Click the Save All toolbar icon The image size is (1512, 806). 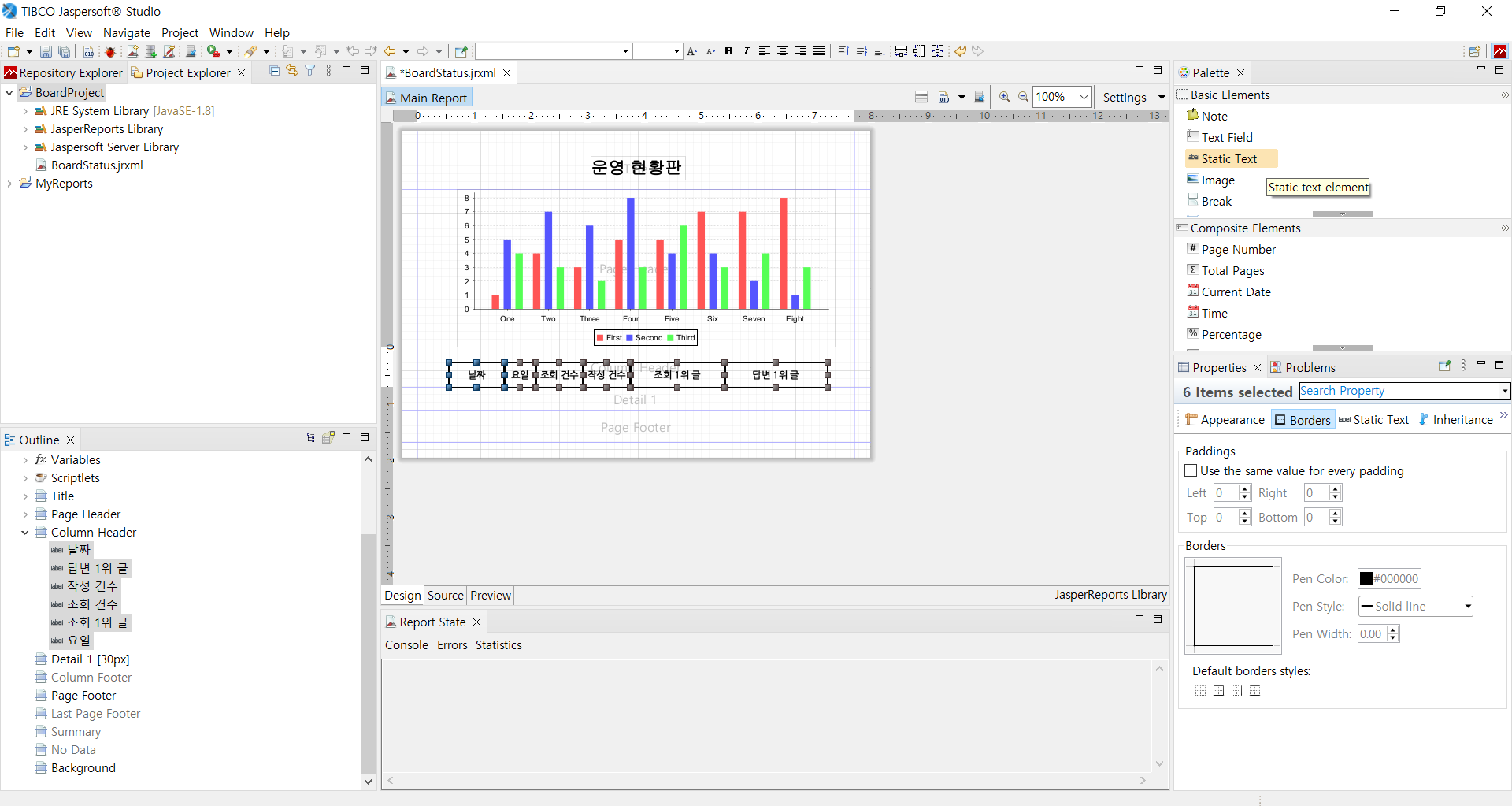(65, 51)
